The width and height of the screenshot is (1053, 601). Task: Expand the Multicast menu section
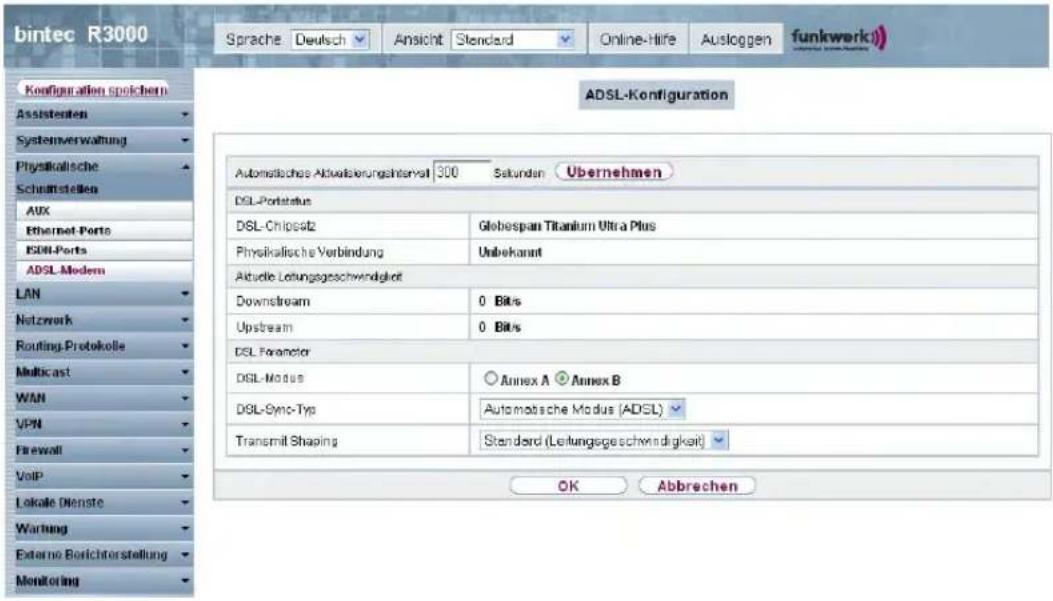tap(103, 372)
